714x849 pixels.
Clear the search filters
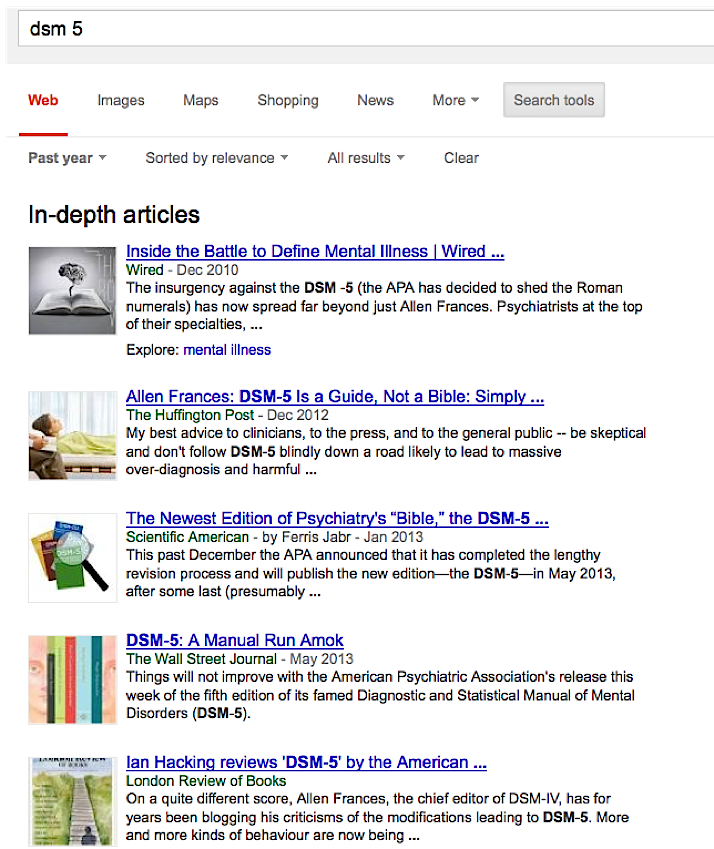(461, 158)
